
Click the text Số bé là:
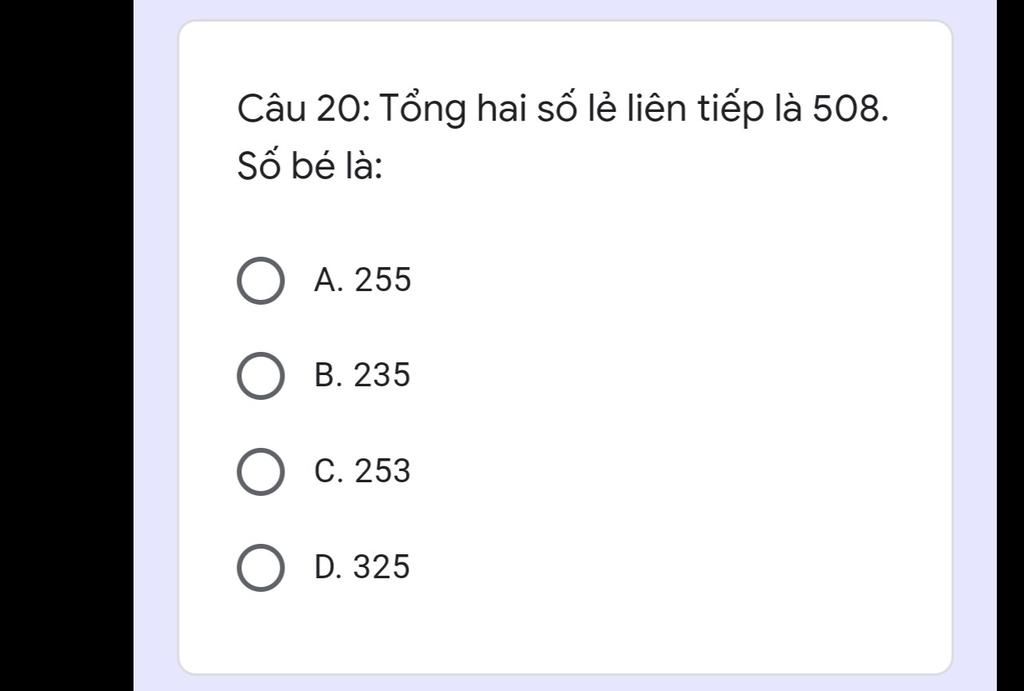(x=310, y=165)
